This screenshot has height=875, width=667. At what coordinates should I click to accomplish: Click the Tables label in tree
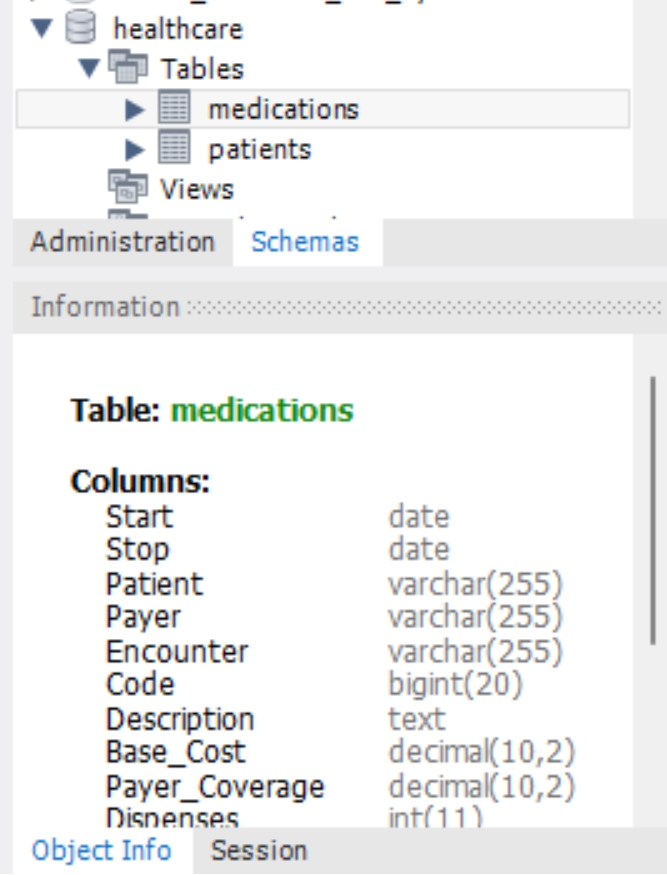(203, 69)
